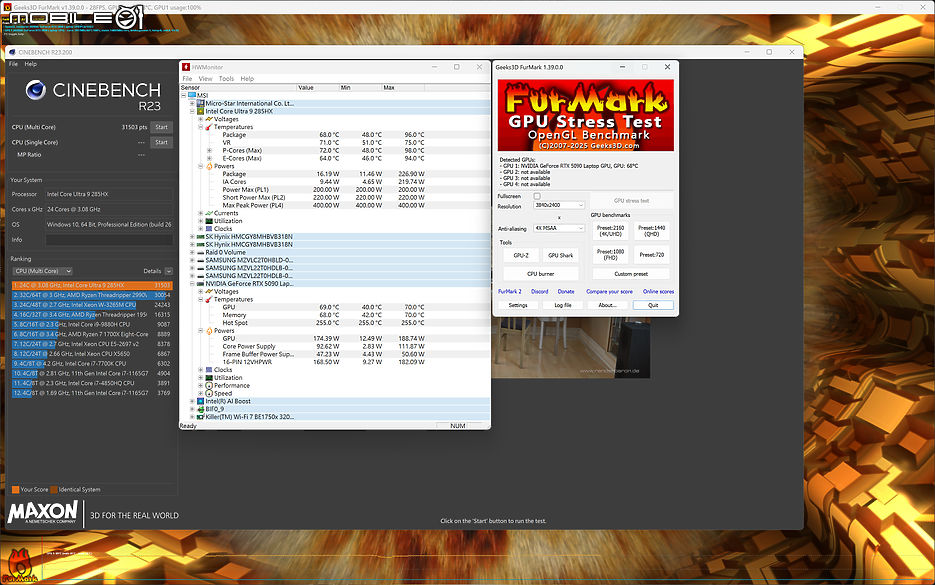
Task: Click the Killer Wi-Fi 7 network adapter icon
Action: [x=201, y=417]
